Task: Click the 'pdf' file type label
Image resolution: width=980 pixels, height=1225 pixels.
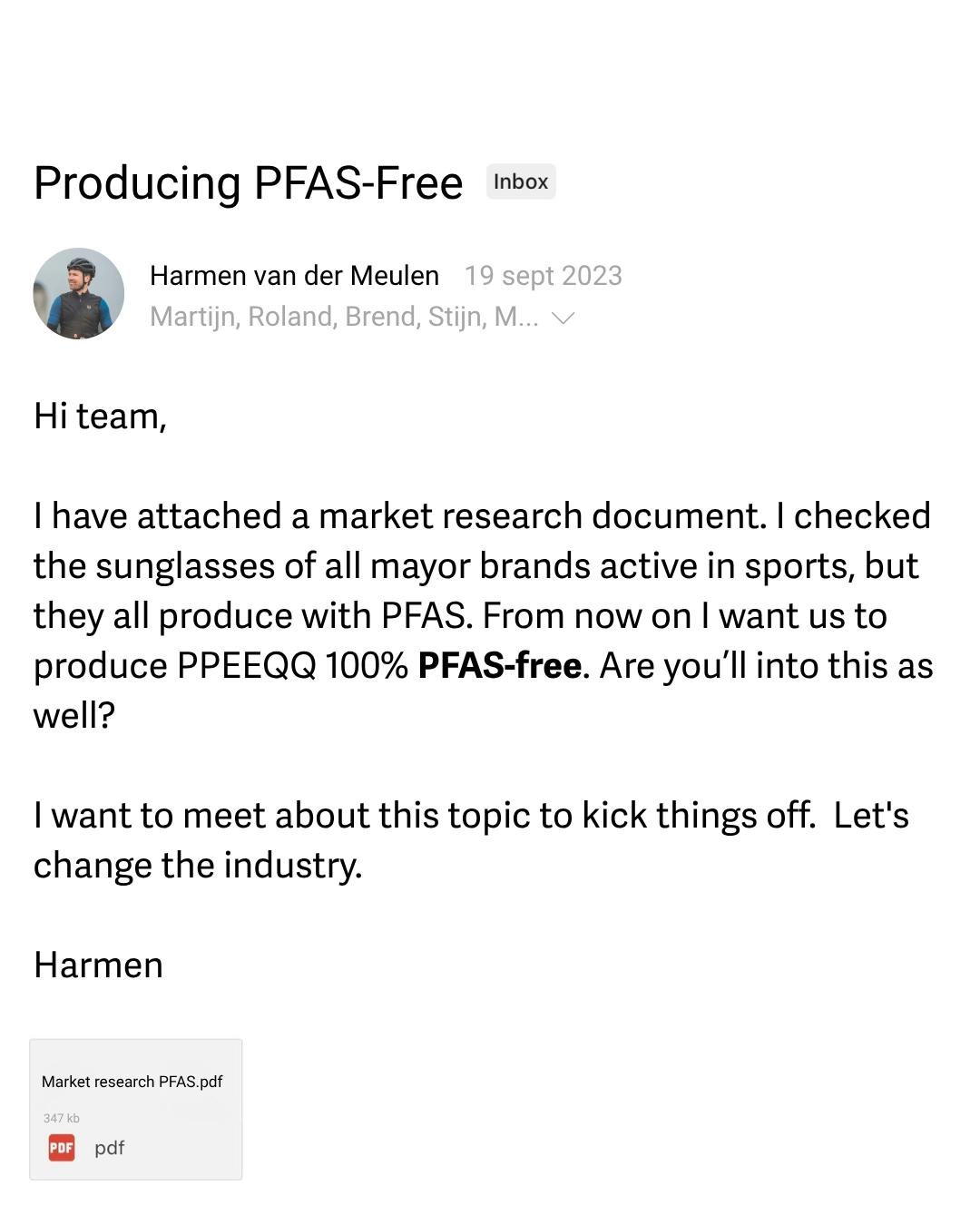Action: pyautogui.click(x=110, y=1148)
